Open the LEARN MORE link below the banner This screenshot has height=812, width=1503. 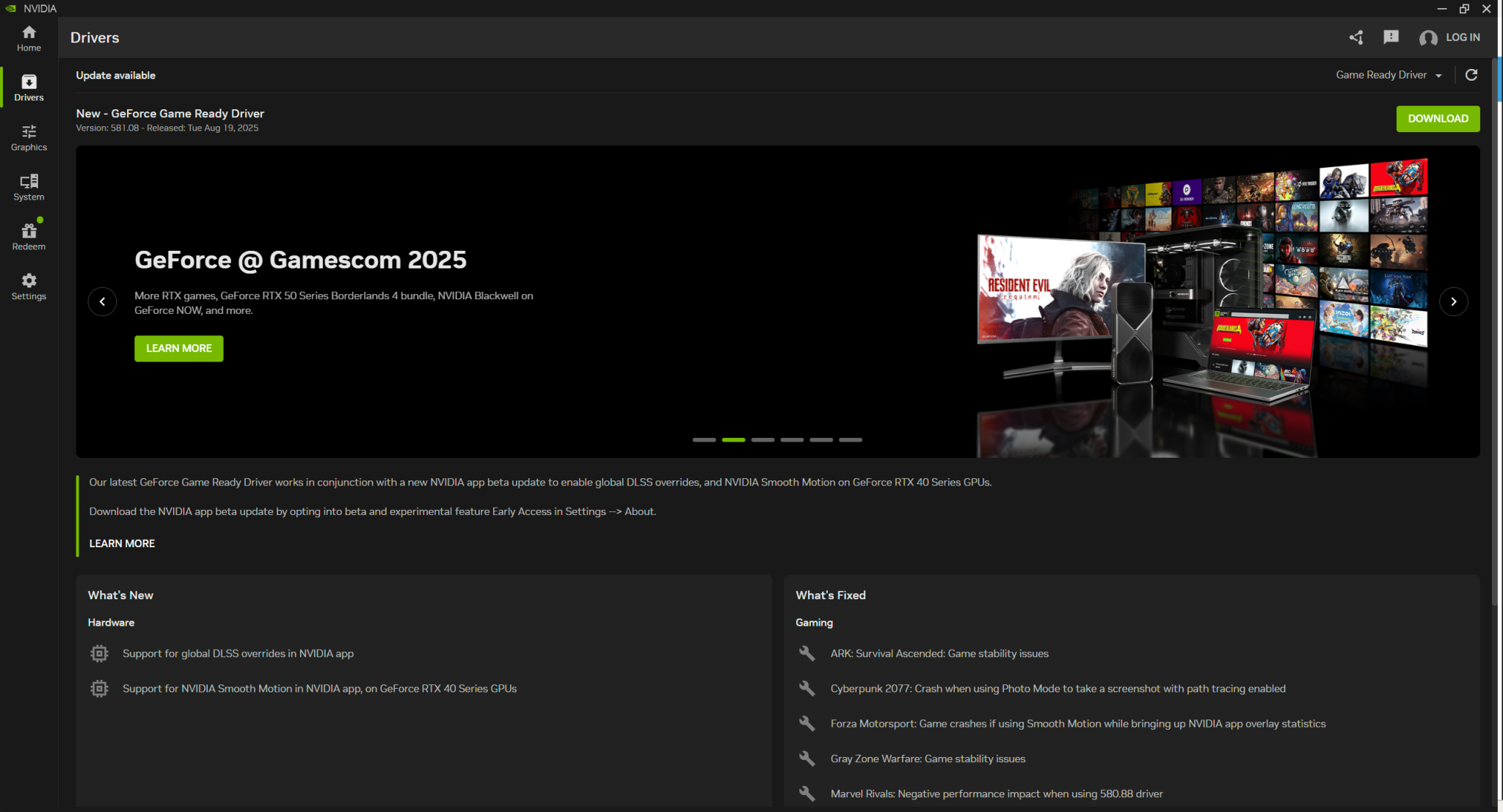(122, 543)
